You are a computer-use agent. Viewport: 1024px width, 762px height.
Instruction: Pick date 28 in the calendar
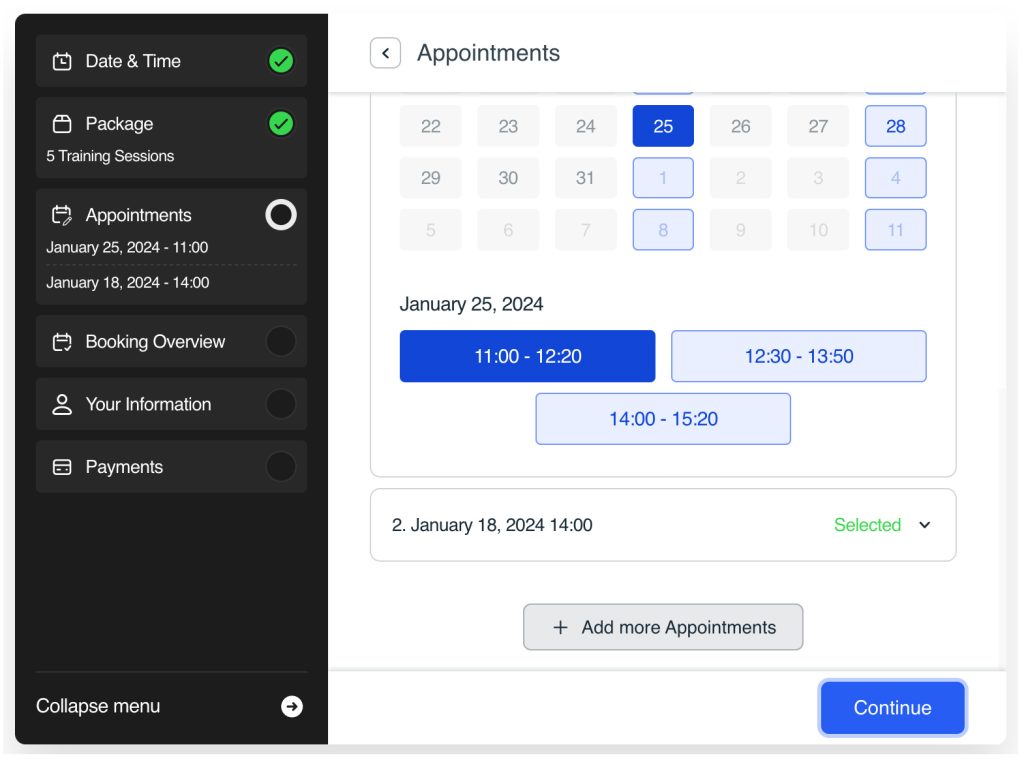click(895, 126)
